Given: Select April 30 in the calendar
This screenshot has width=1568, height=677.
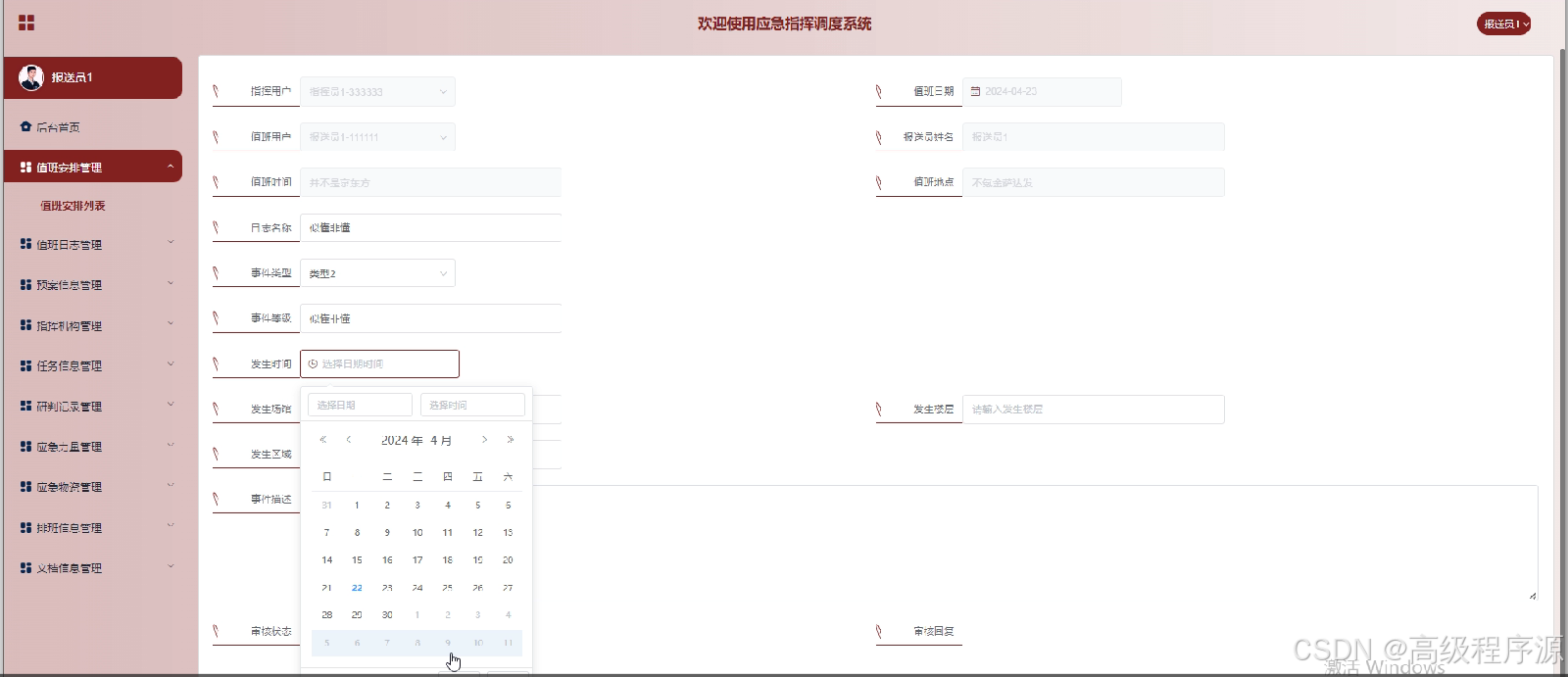Looking at the screenshot, I should click(x=387, y=615).
